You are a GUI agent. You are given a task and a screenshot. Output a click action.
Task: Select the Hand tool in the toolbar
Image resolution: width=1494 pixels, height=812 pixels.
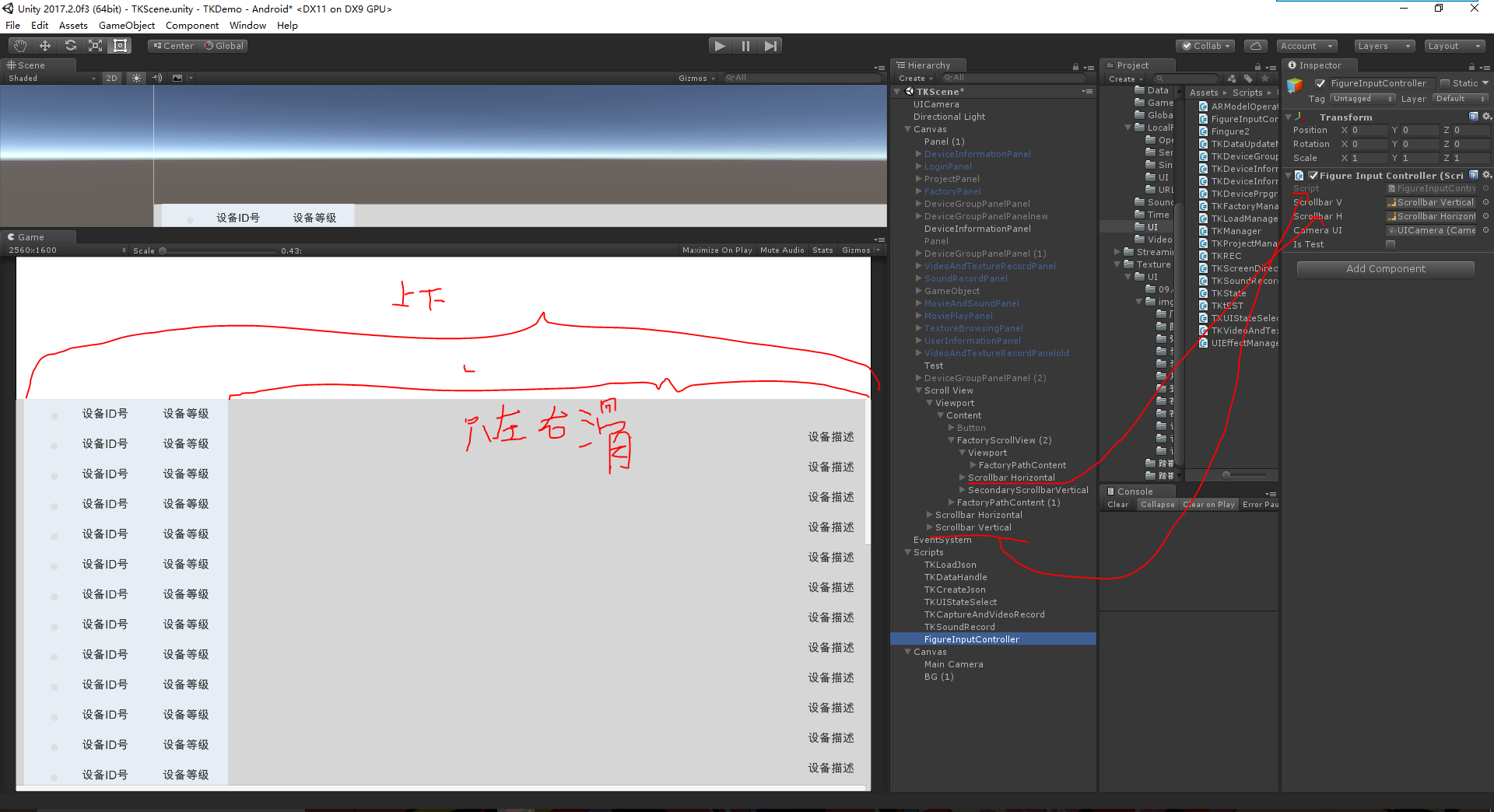[20, 46]
